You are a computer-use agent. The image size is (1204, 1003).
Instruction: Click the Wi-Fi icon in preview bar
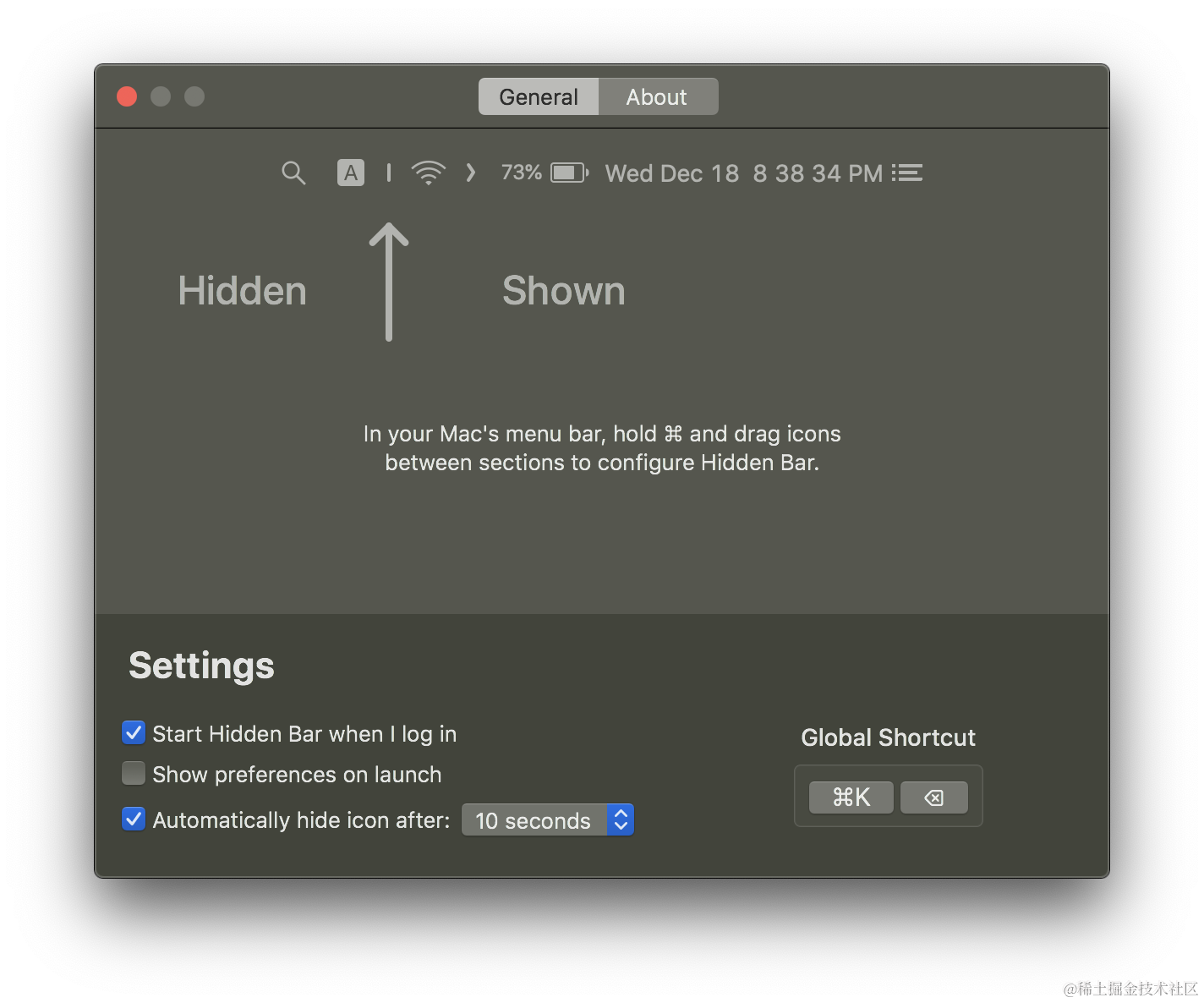(x=429, y=173)
